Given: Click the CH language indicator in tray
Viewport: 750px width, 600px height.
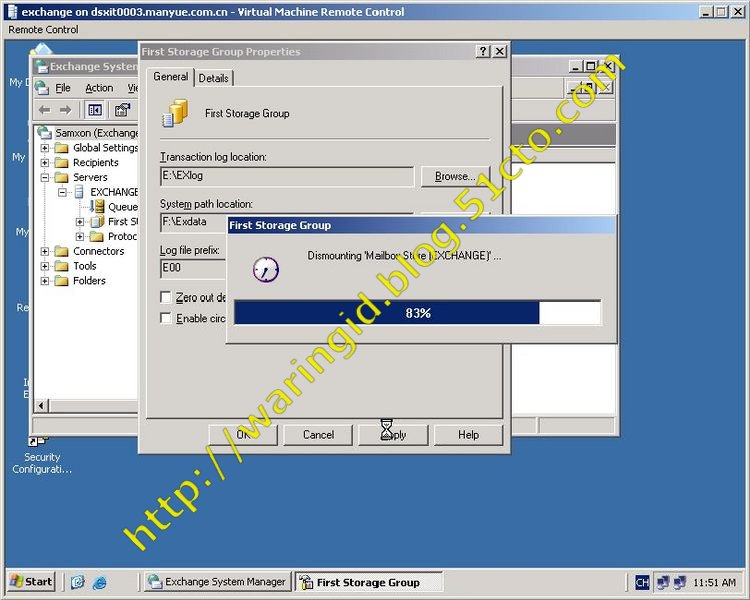Looking at the screenshot, I should click(x=643, y=582).
